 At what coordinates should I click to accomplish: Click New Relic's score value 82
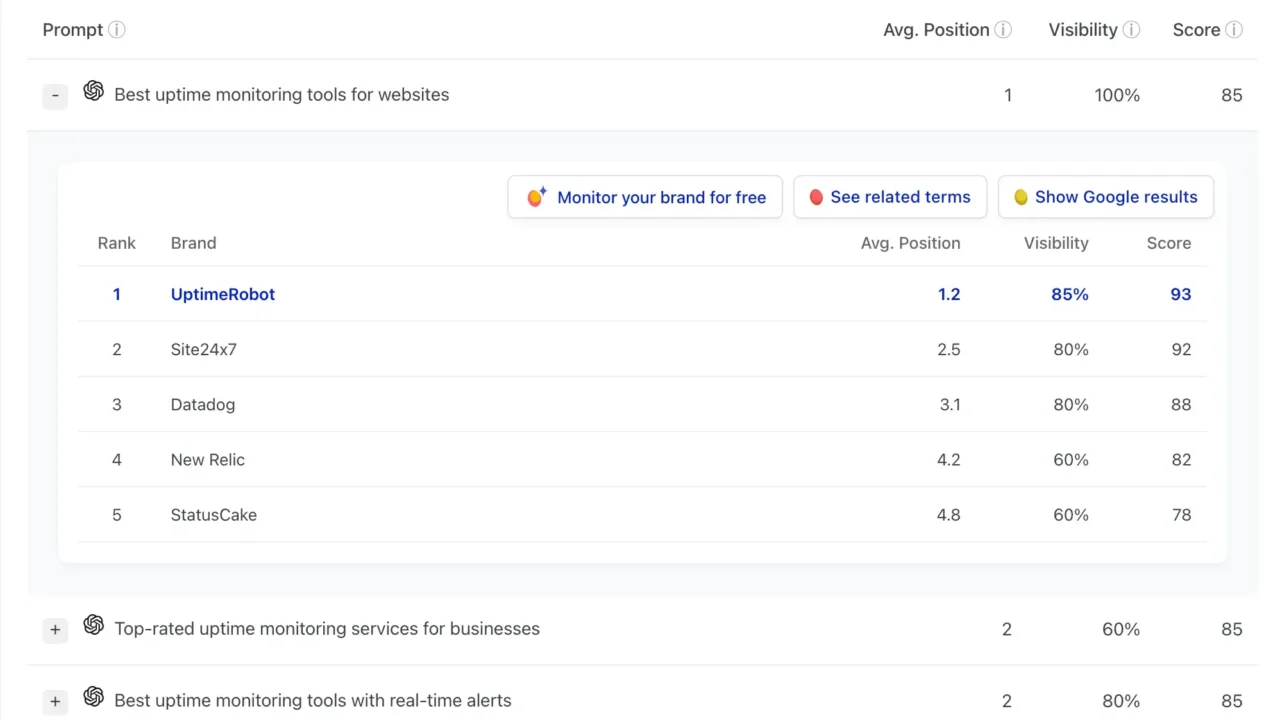click(1181, 459)
